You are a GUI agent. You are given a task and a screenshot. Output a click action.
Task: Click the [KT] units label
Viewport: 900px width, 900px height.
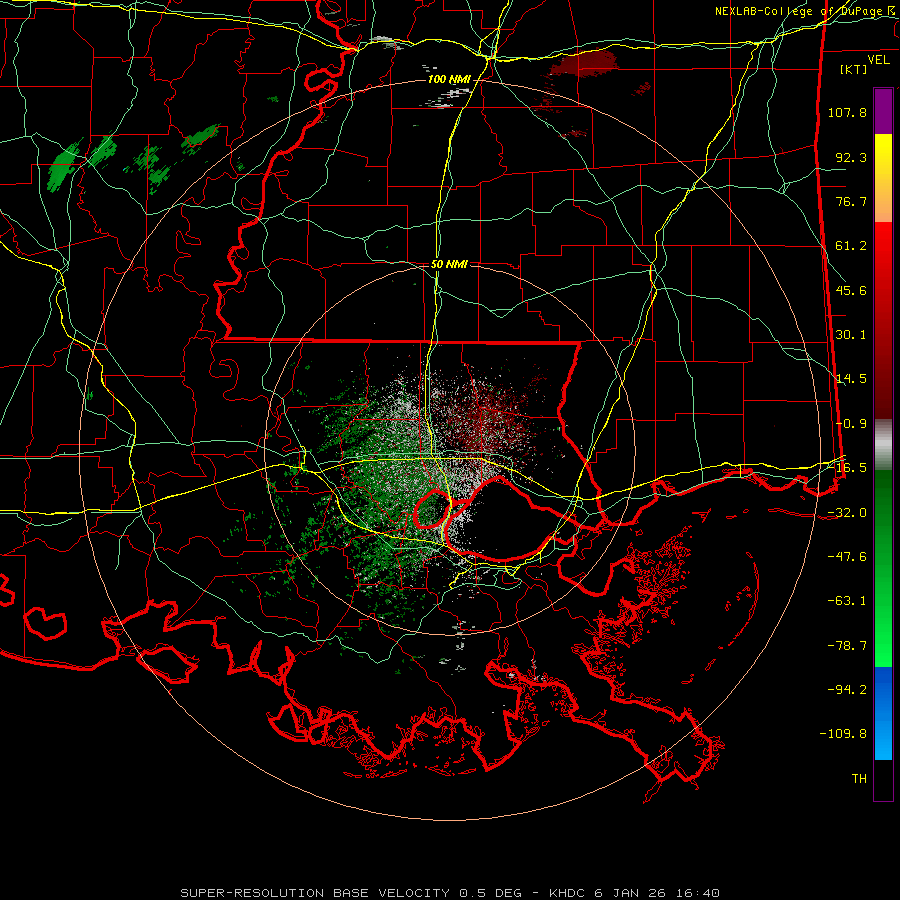click(x=854, y=69)
